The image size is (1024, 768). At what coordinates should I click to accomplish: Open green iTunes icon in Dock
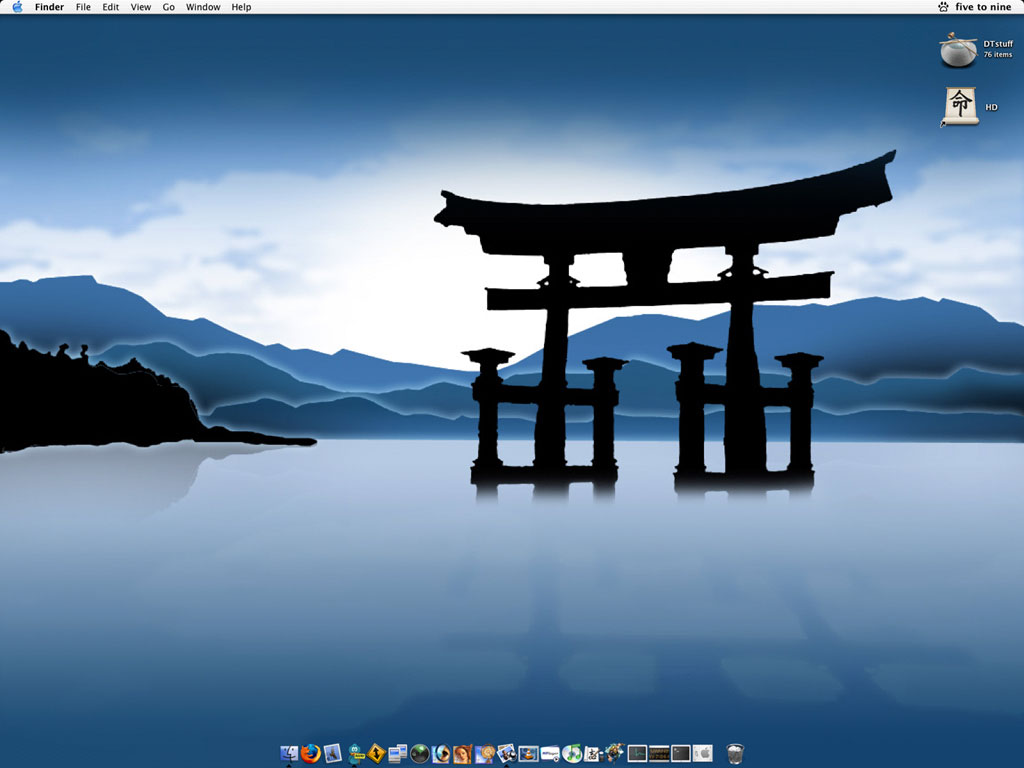(572, 753)
